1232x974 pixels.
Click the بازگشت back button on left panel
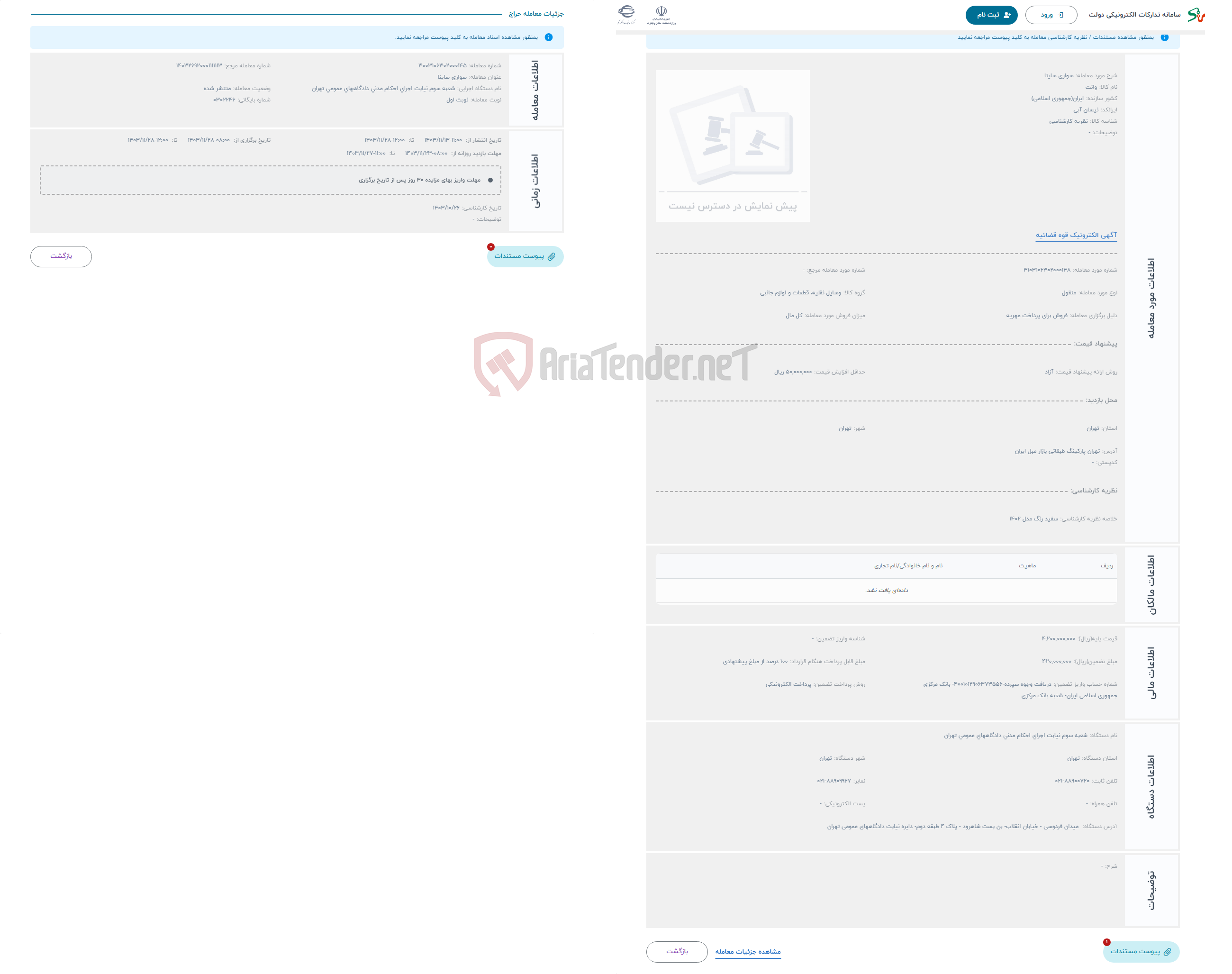(x=62, y=255)
